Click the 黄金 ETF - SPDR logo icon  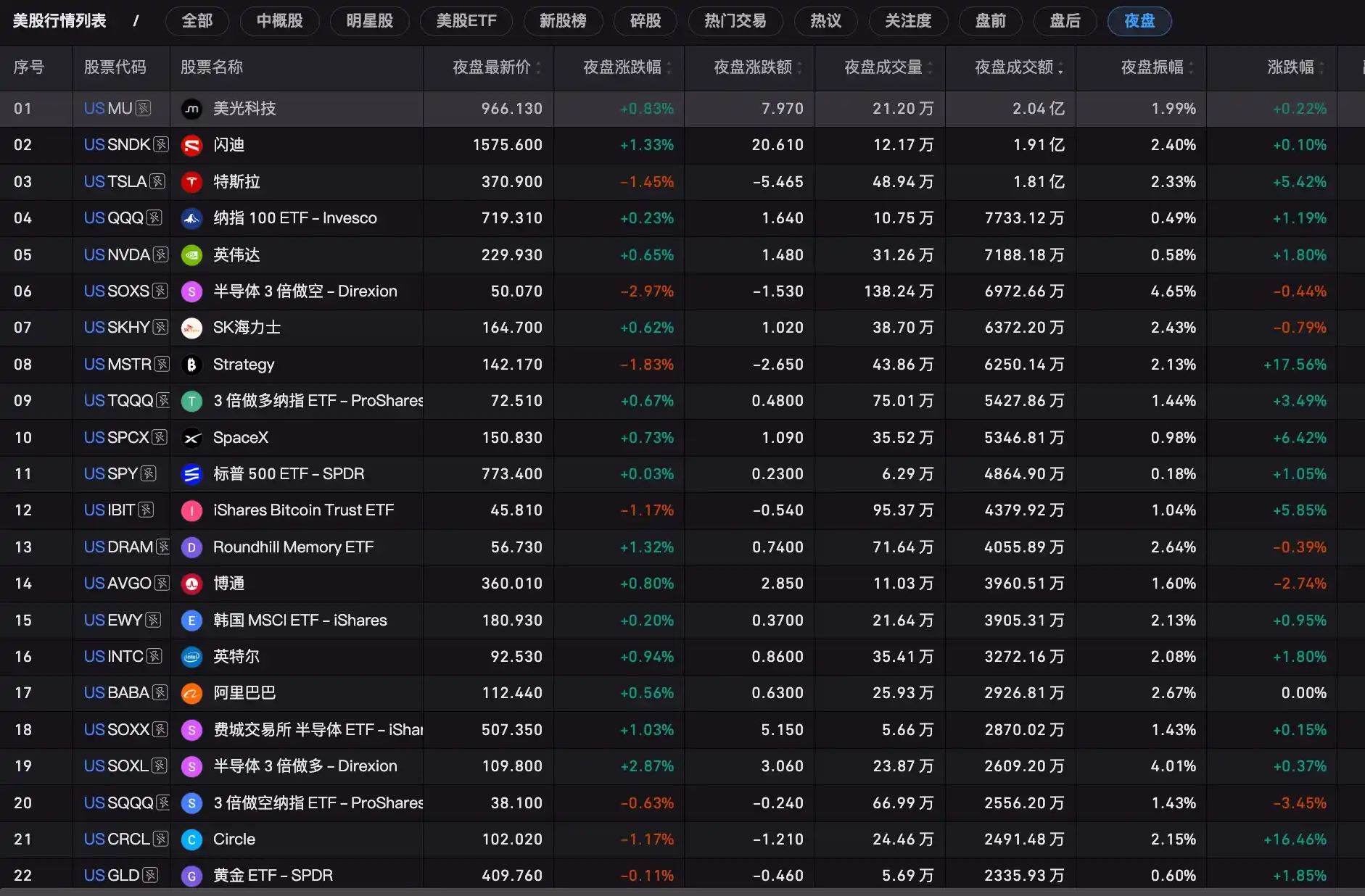(191, 876)
